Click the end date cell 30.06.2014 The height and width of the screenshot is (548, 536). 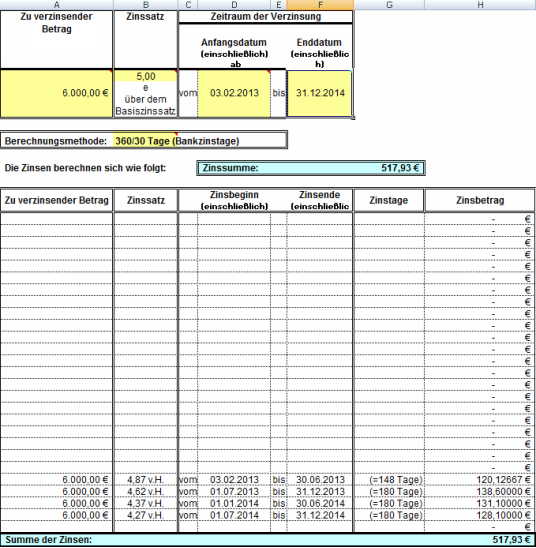pyautogui.click(x=320, y=503)
